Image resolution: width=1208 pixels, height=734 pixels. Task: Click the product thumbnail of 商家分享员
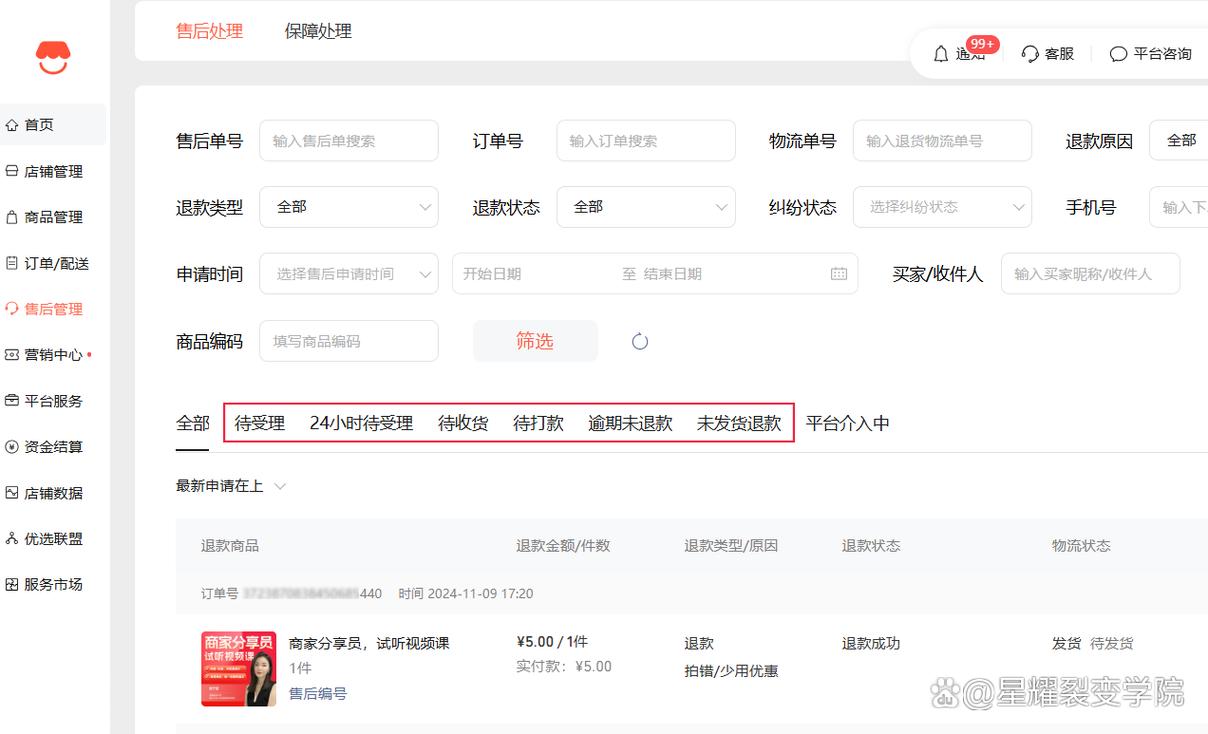pos(239,669)
